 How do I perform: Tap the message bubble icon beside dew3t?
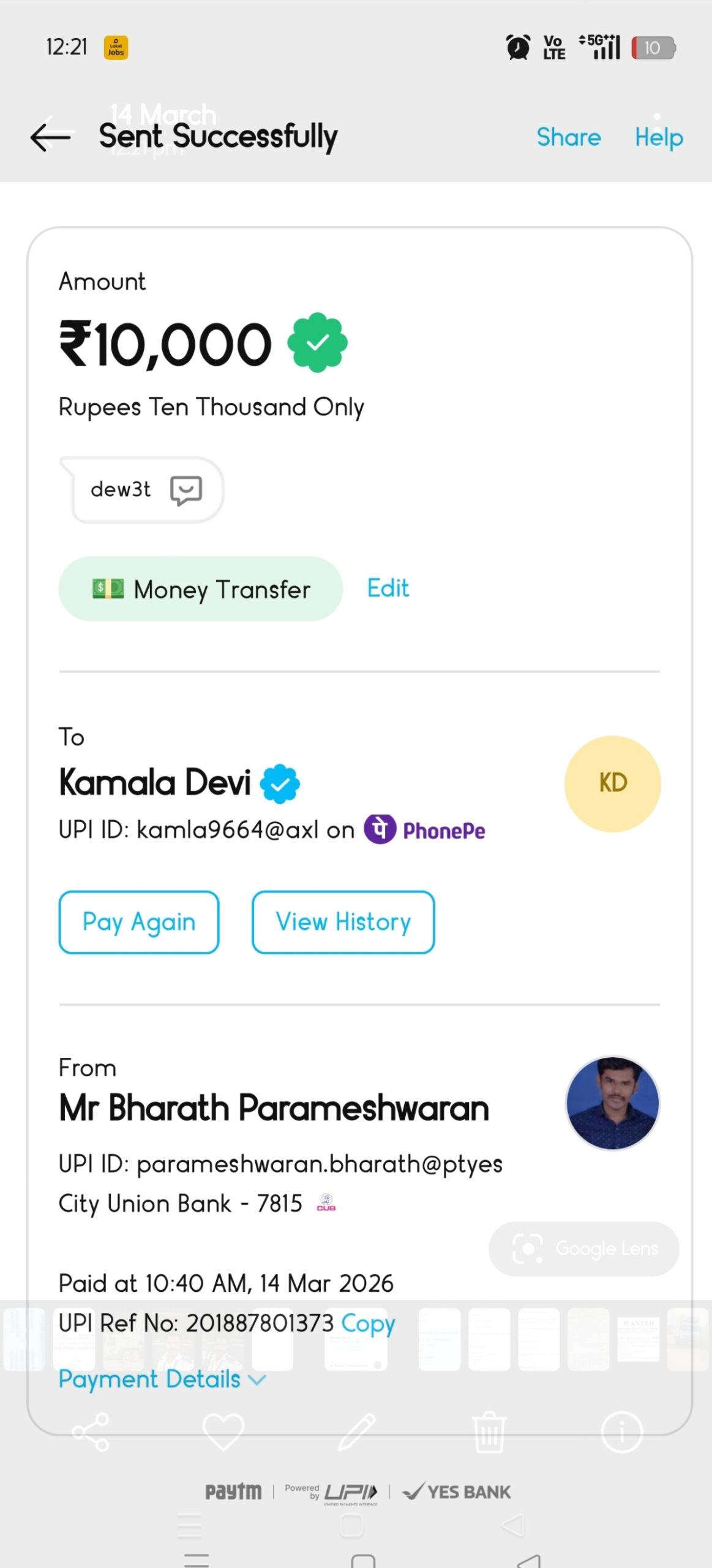tap(186, 490)
